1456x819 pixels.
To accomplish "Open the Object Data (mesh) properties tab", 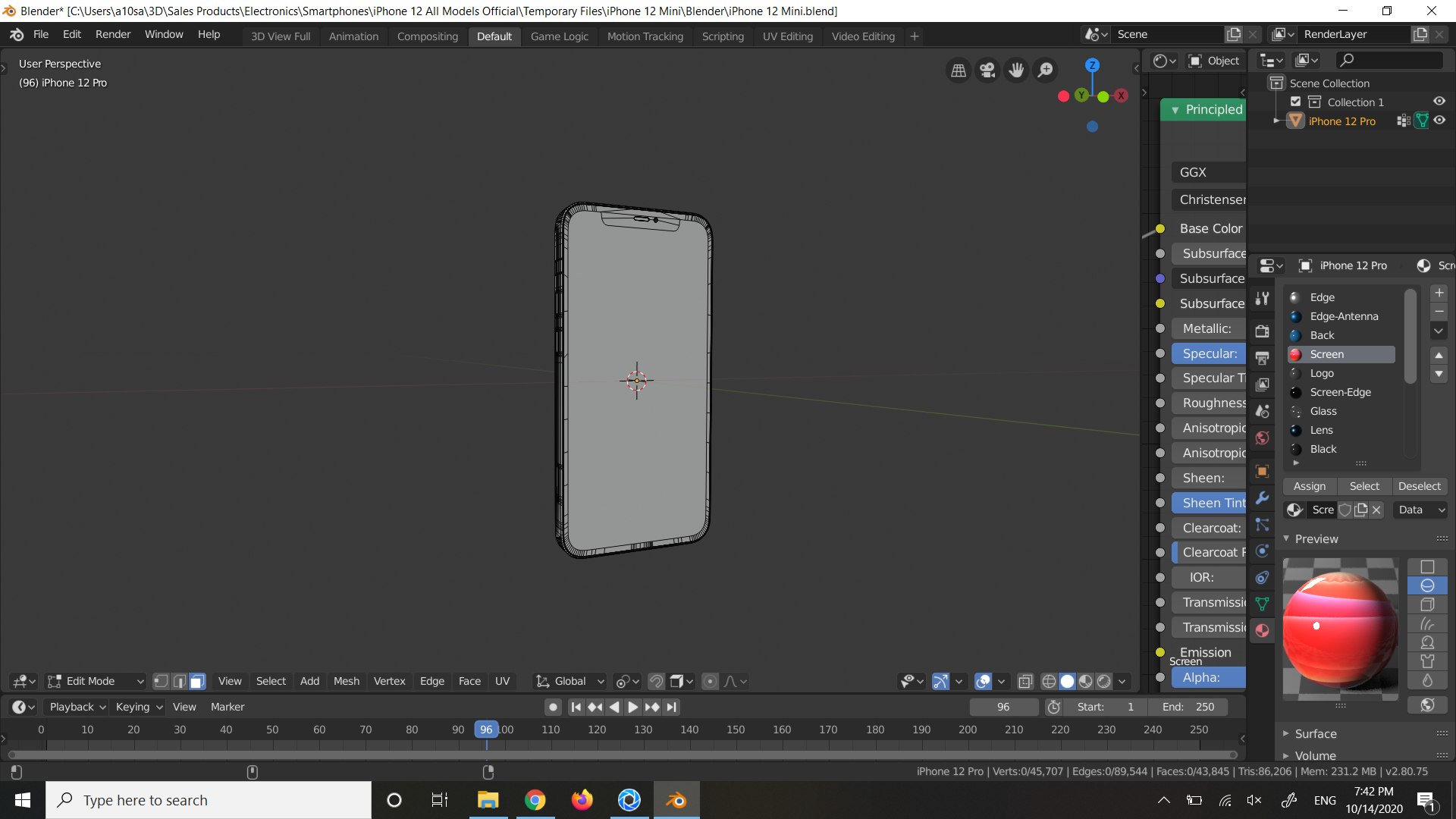I will 1262,604.
